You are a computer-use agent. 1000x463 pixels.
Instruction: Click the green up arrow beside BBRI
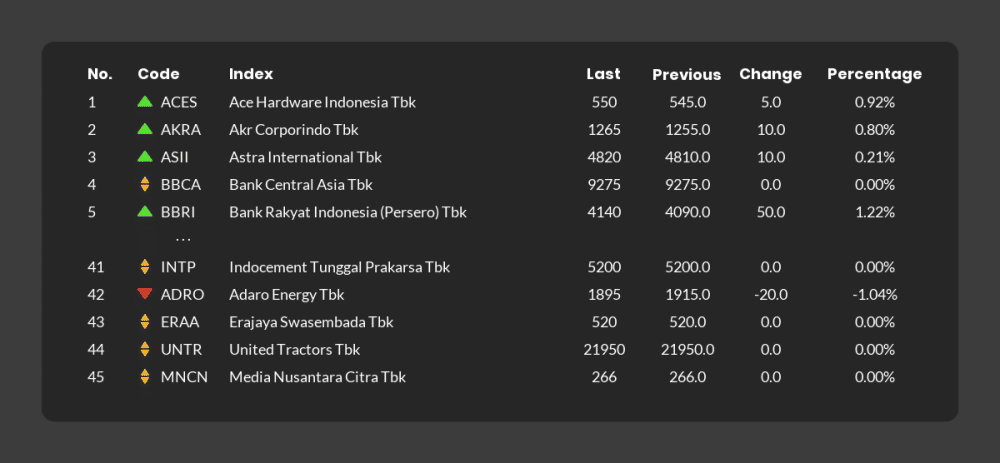pyautogui.click(x=145, y=211)
